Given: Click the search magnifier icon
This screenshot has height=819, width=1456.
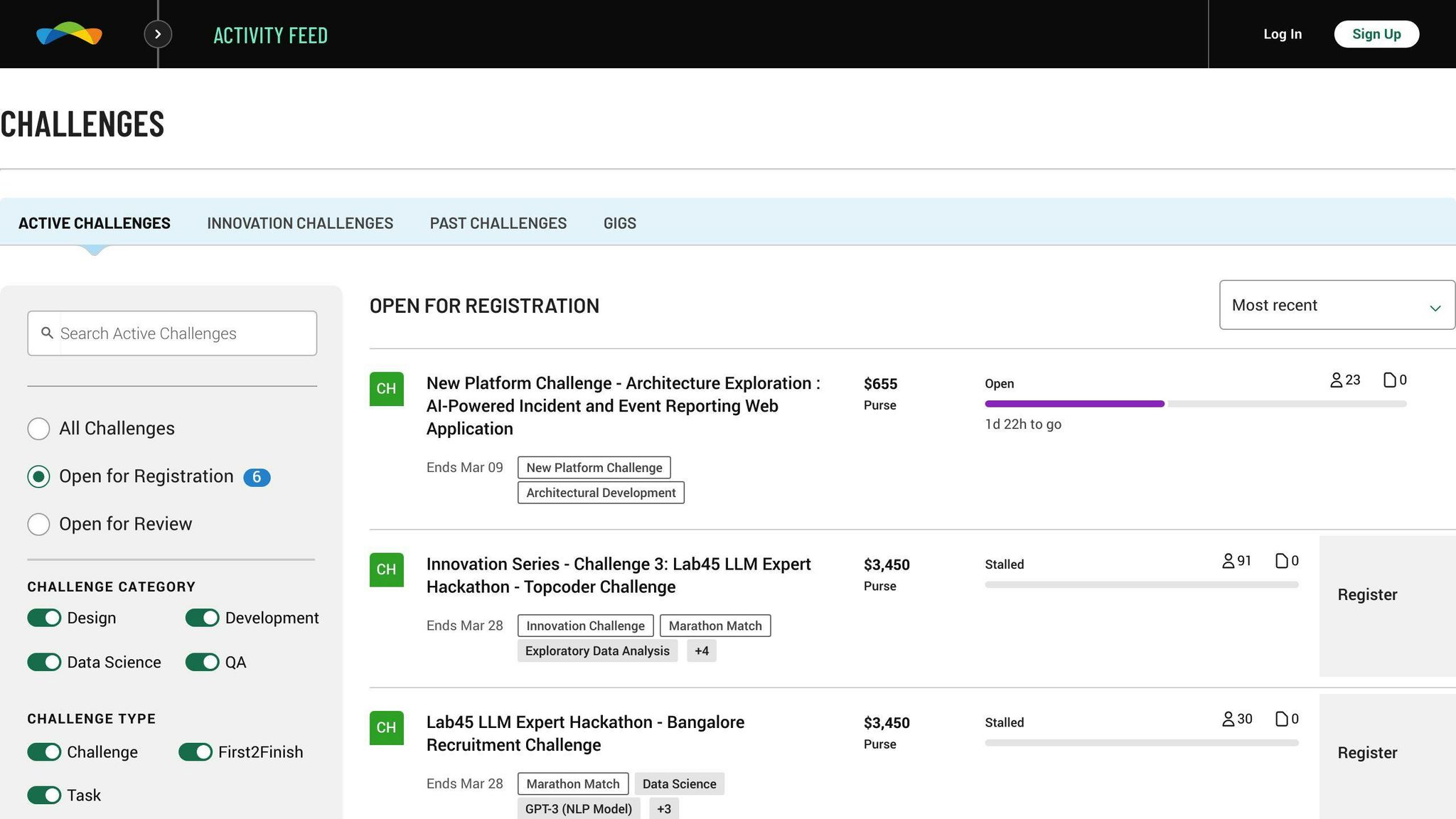Looking at the screenshot, I should coord(47,333).
